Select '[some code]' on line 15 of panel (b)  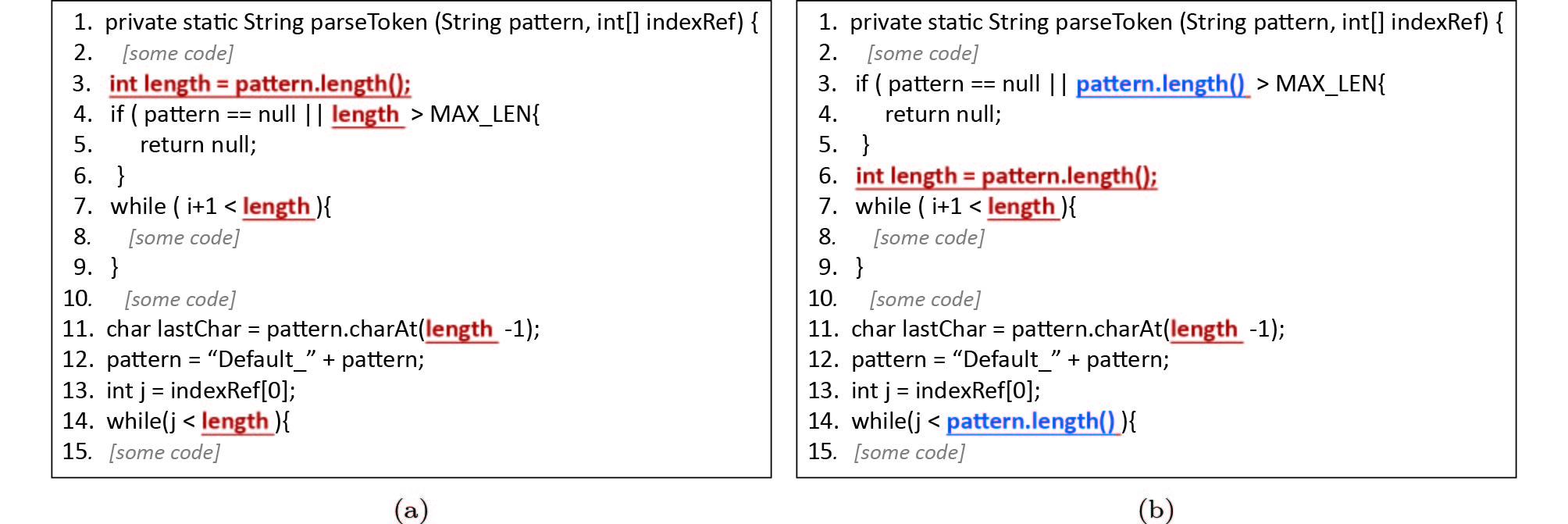[910, 452]
